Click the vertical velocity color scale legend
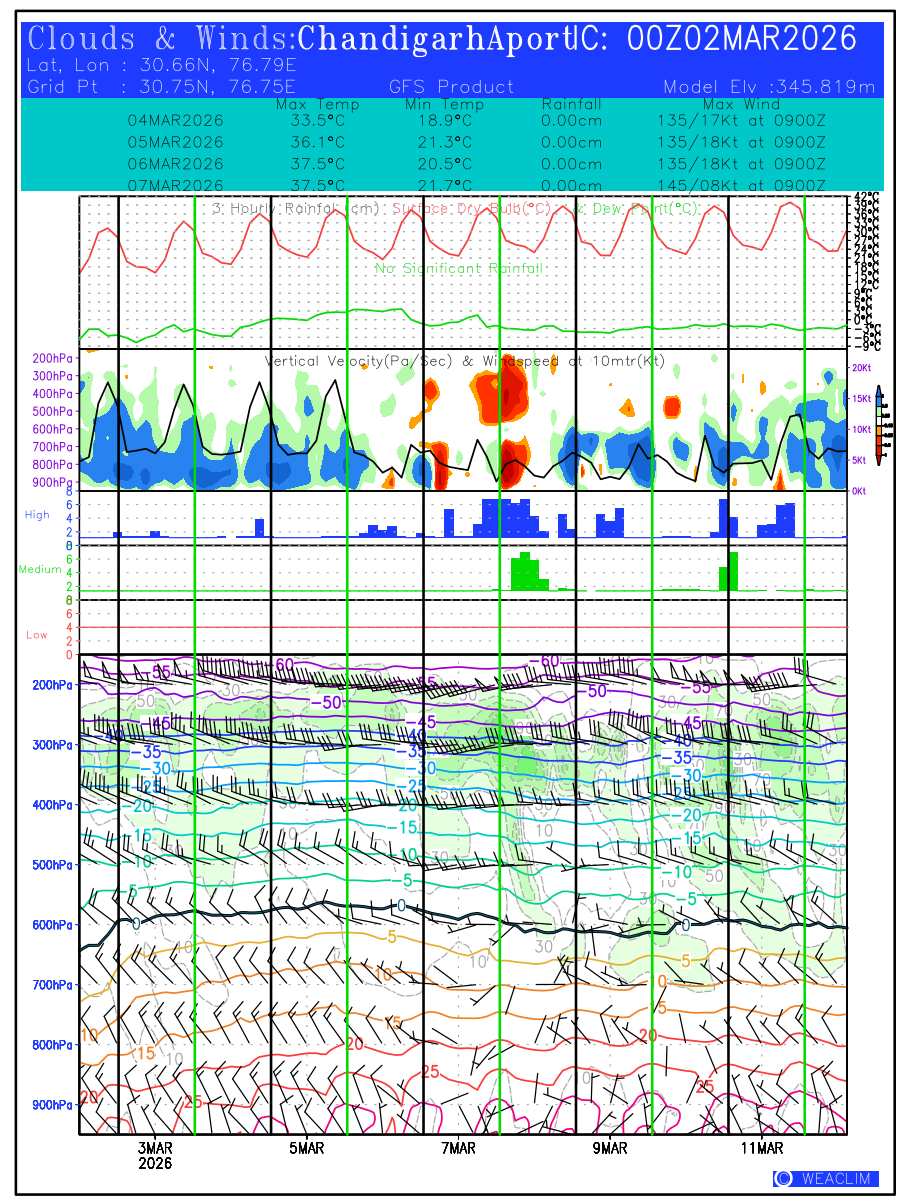The image size is (900, 1200). click(877, 425)
